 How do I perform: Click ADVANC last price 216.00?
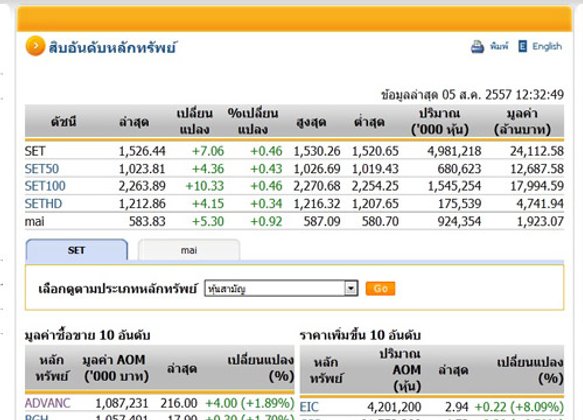[179, 403]
